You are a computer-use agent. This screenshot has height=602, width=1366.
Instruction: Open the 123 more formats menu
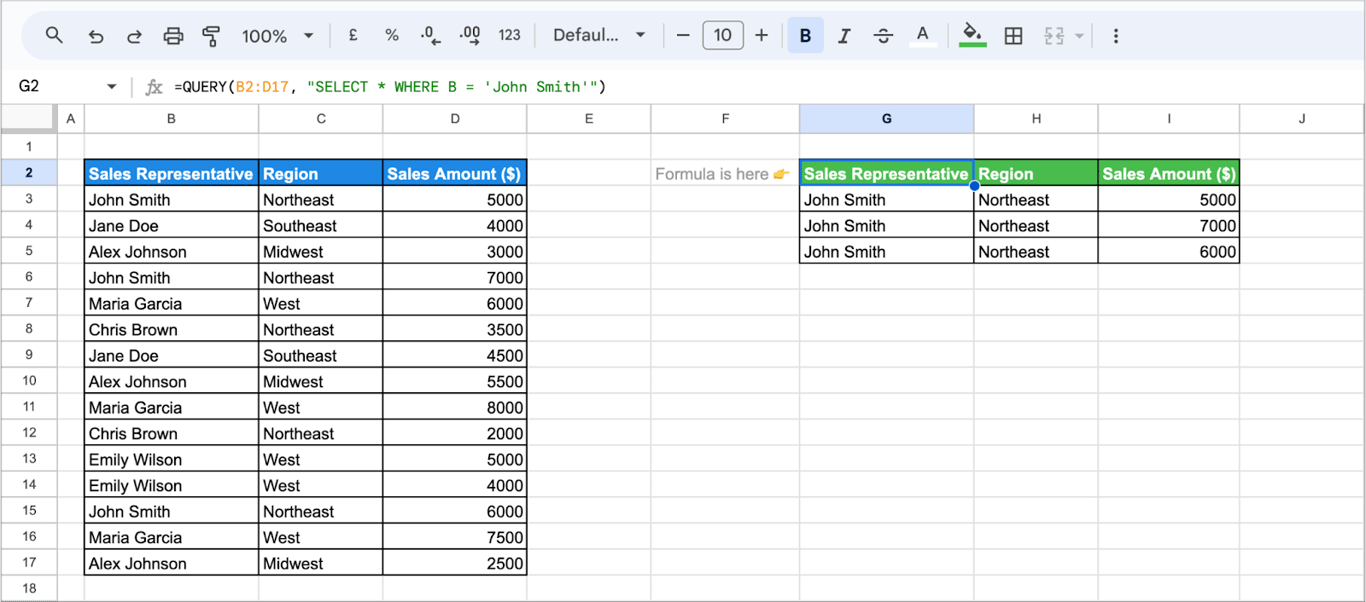[x=509, y=35]
